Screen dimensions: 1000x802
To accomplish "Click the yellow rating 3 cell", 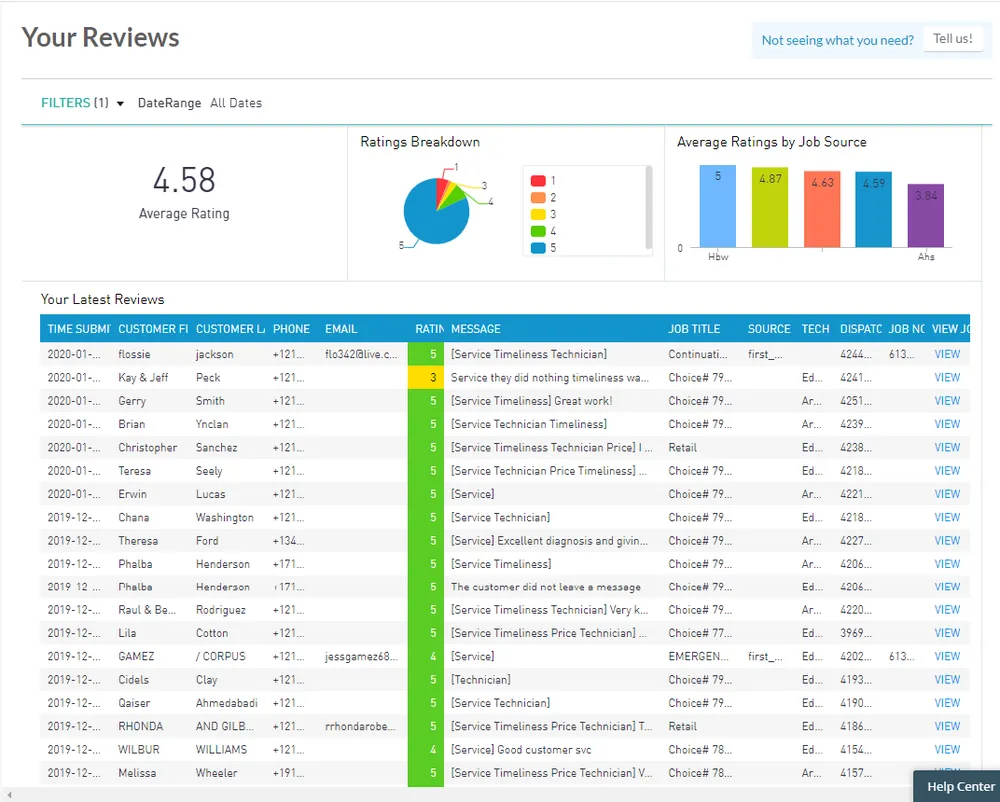I will [x=426, y=378].
